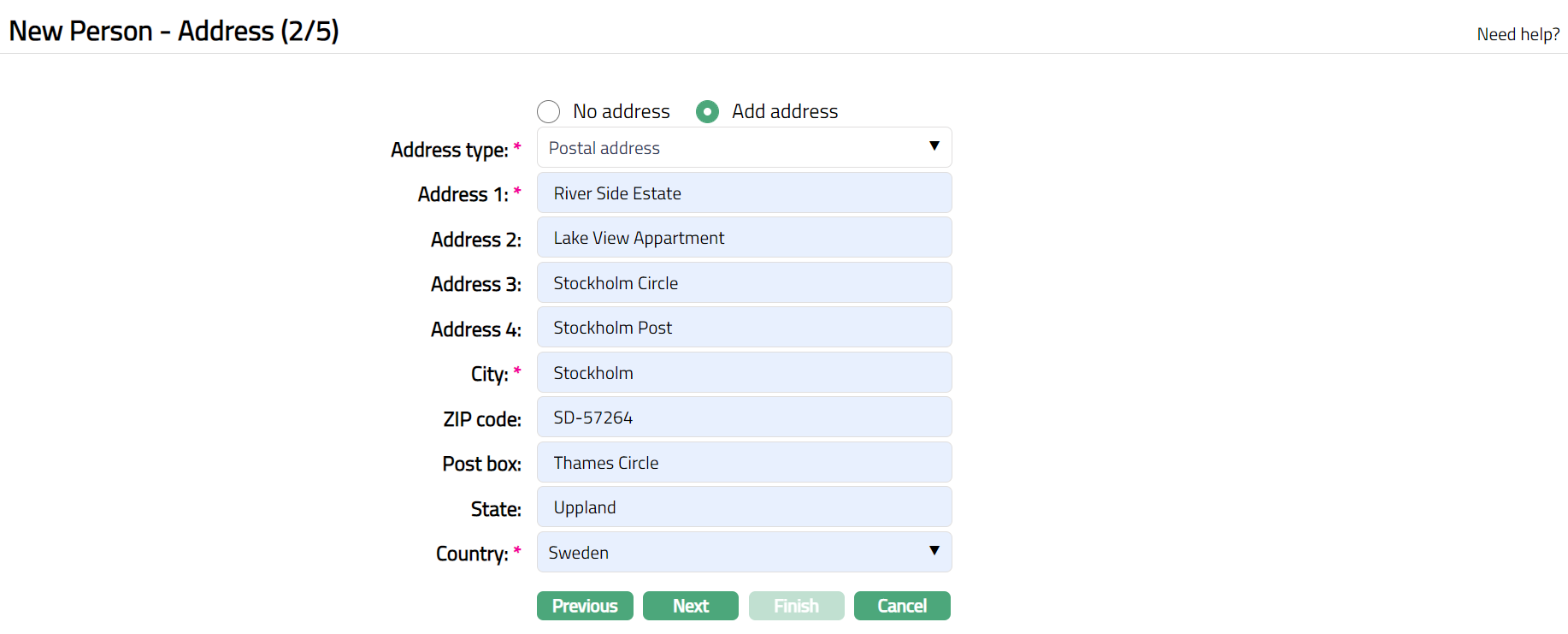This screenshot has height=634, width=1568.
Task: Select the No address radio button
Action: pos(548,112)
